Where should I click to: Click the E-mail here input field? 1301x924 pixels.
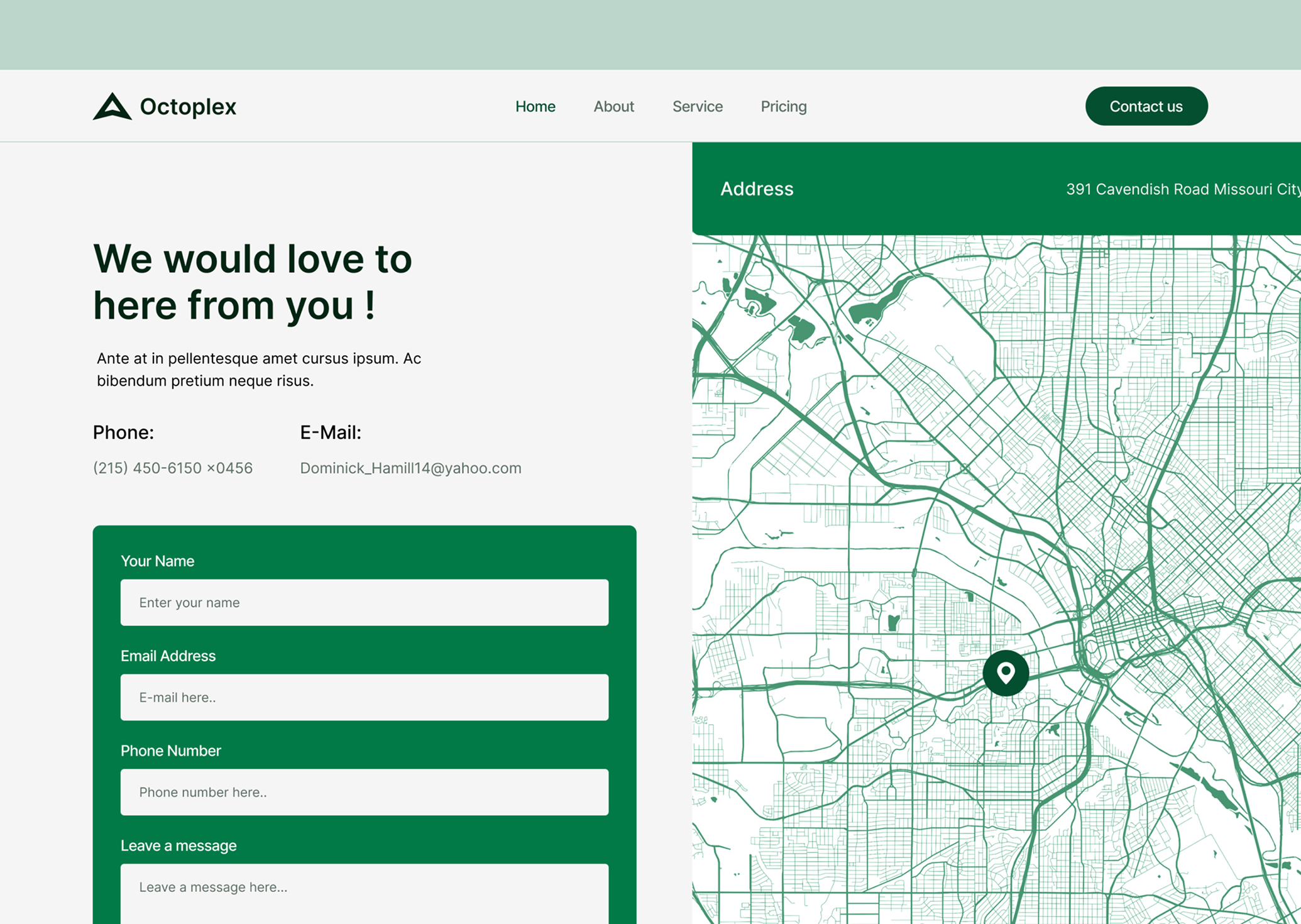point(364,697)
